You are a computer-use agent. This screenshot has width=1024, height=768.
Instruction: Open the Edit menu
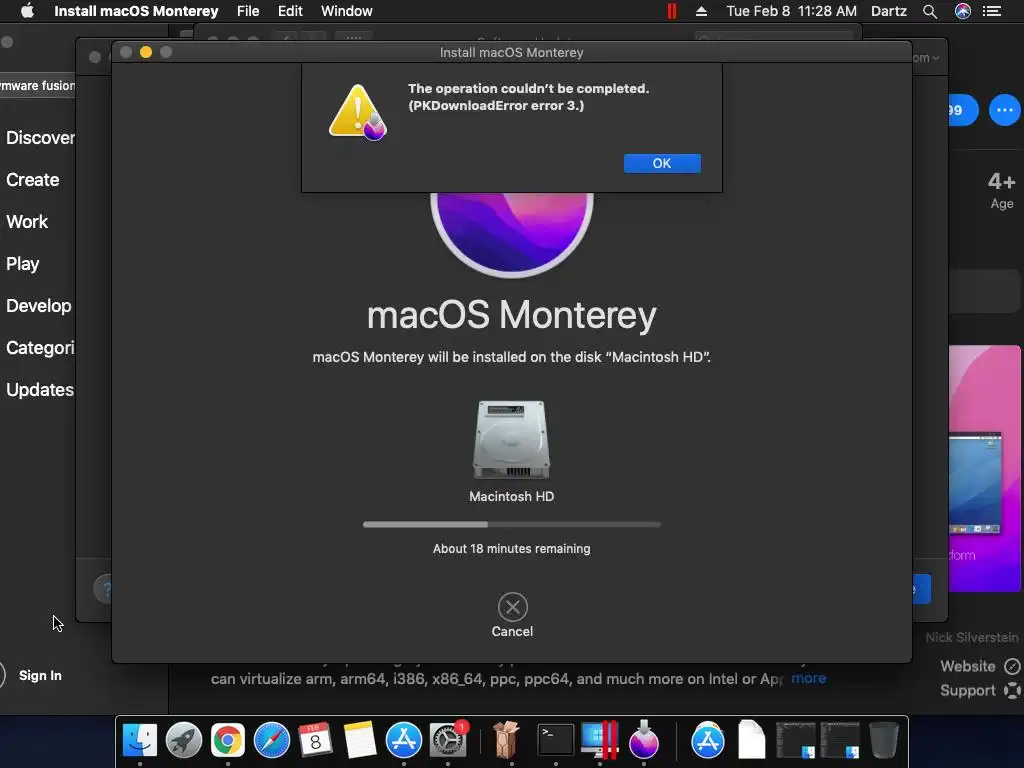click(x=290, y=11)
